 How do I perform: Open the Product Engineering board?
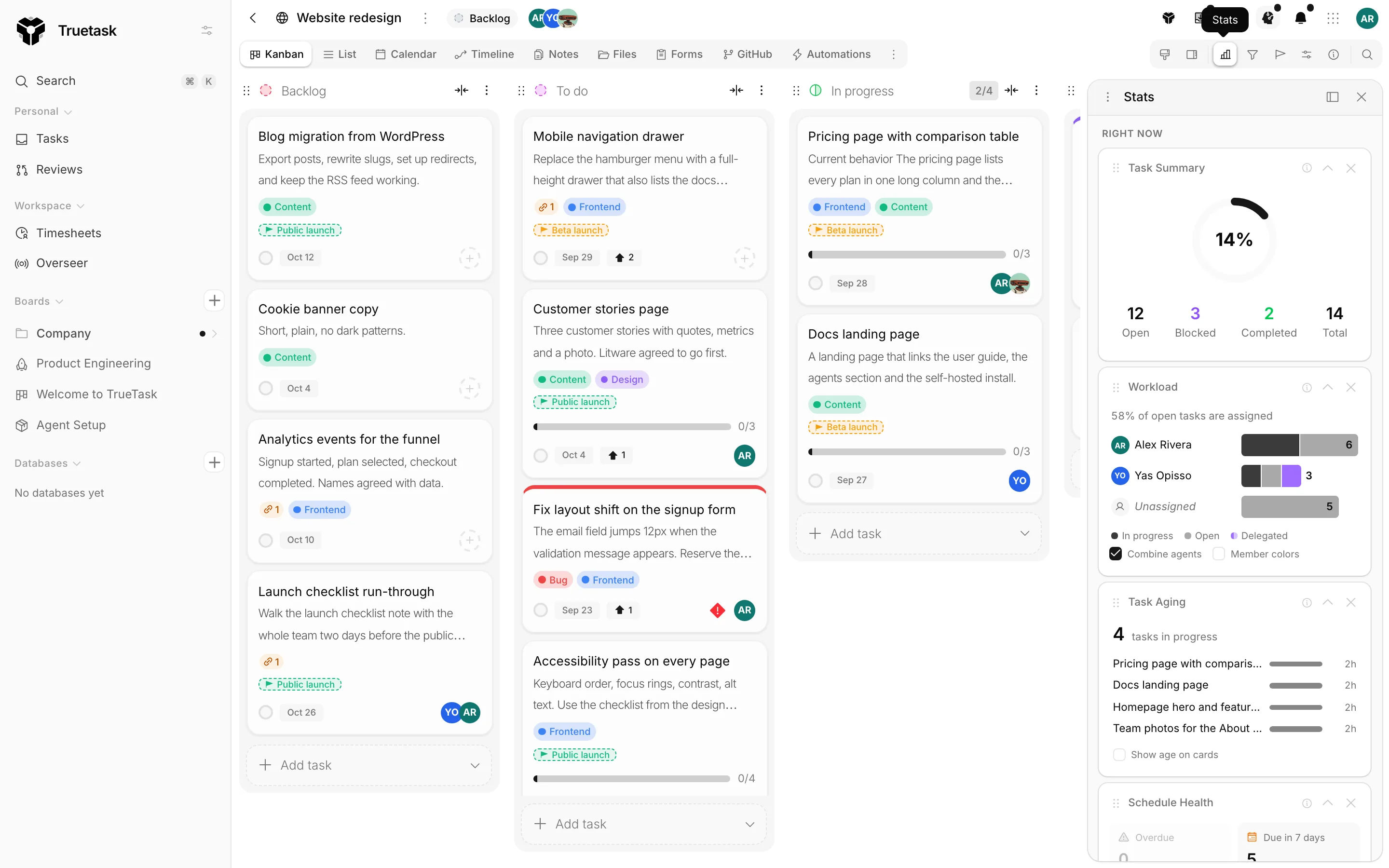[93, 364]
